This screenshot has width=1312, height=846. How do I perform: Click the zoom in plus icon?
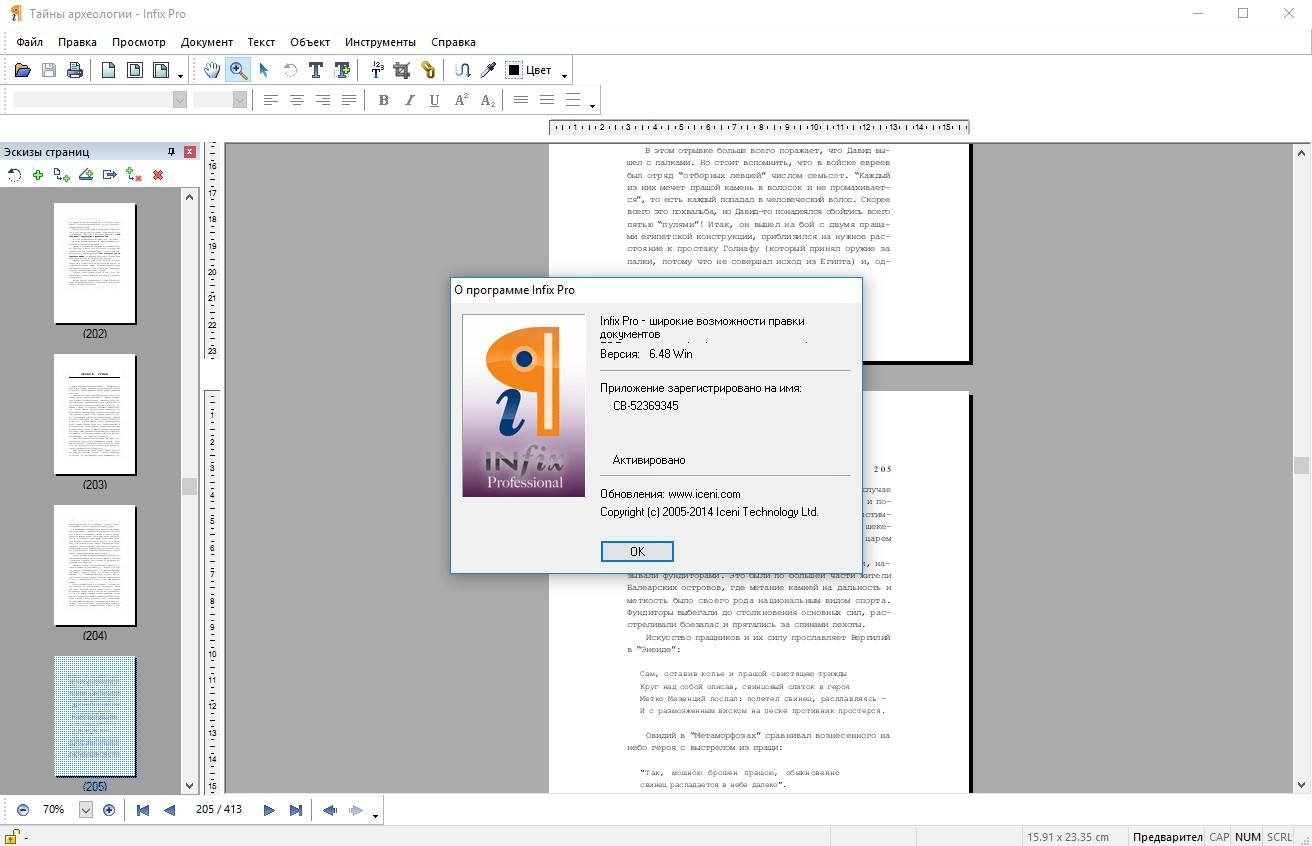click(x=109, y=810)
